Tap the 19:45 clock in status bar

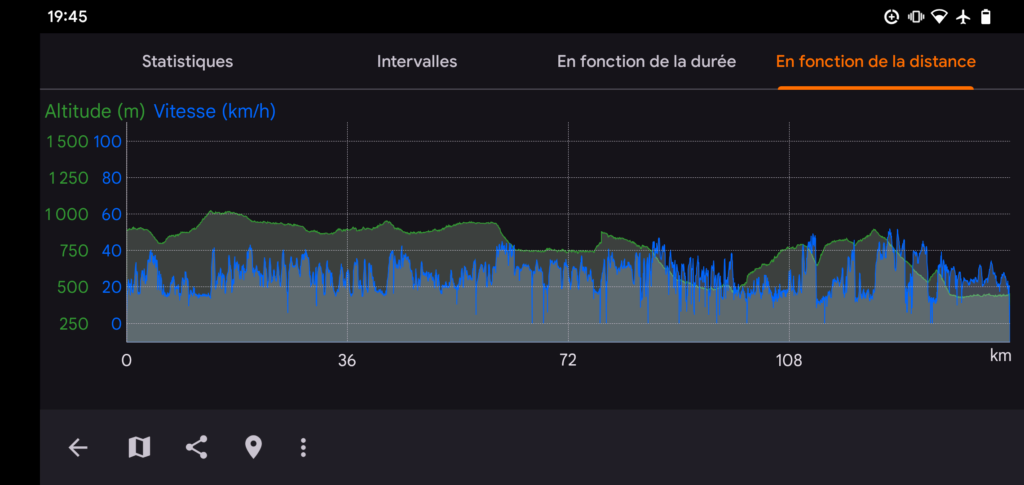67,17
